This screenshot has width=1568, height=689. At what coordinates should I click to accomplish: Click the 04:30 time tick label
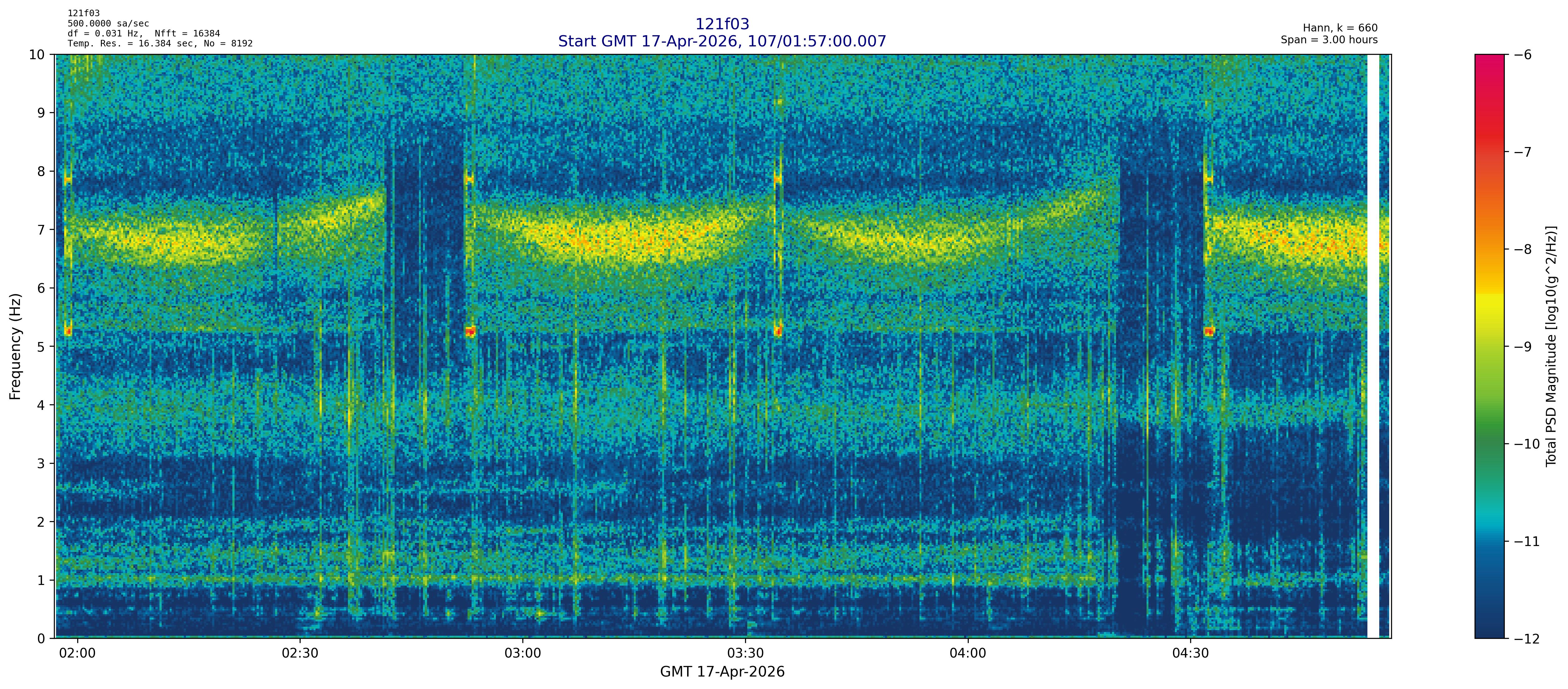click(1190, 654)
